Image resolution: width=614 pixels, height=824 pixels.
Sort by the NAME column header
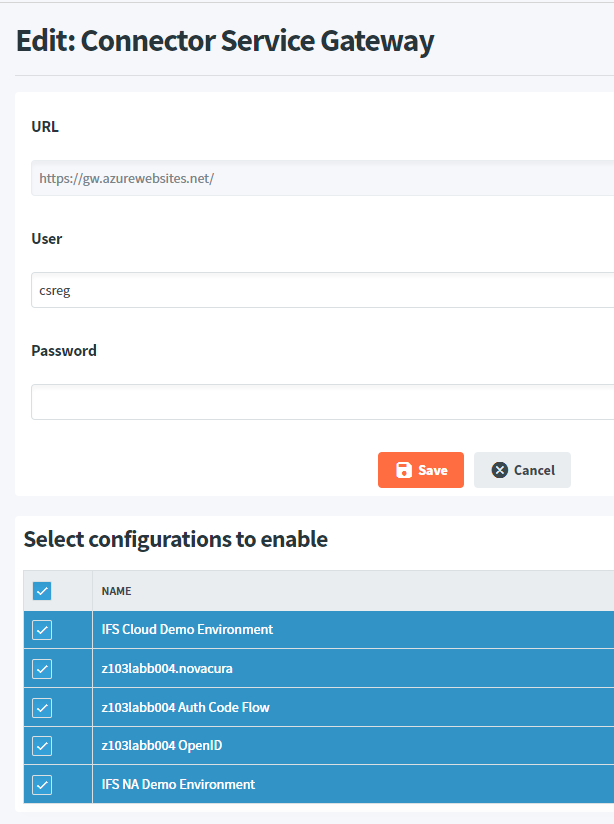pos(116,591)
